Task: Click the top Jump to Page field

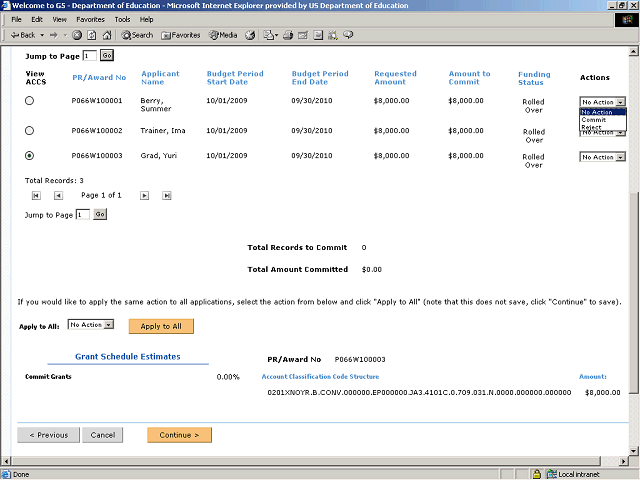Action: pyautogui.click(x=89, y=56)
